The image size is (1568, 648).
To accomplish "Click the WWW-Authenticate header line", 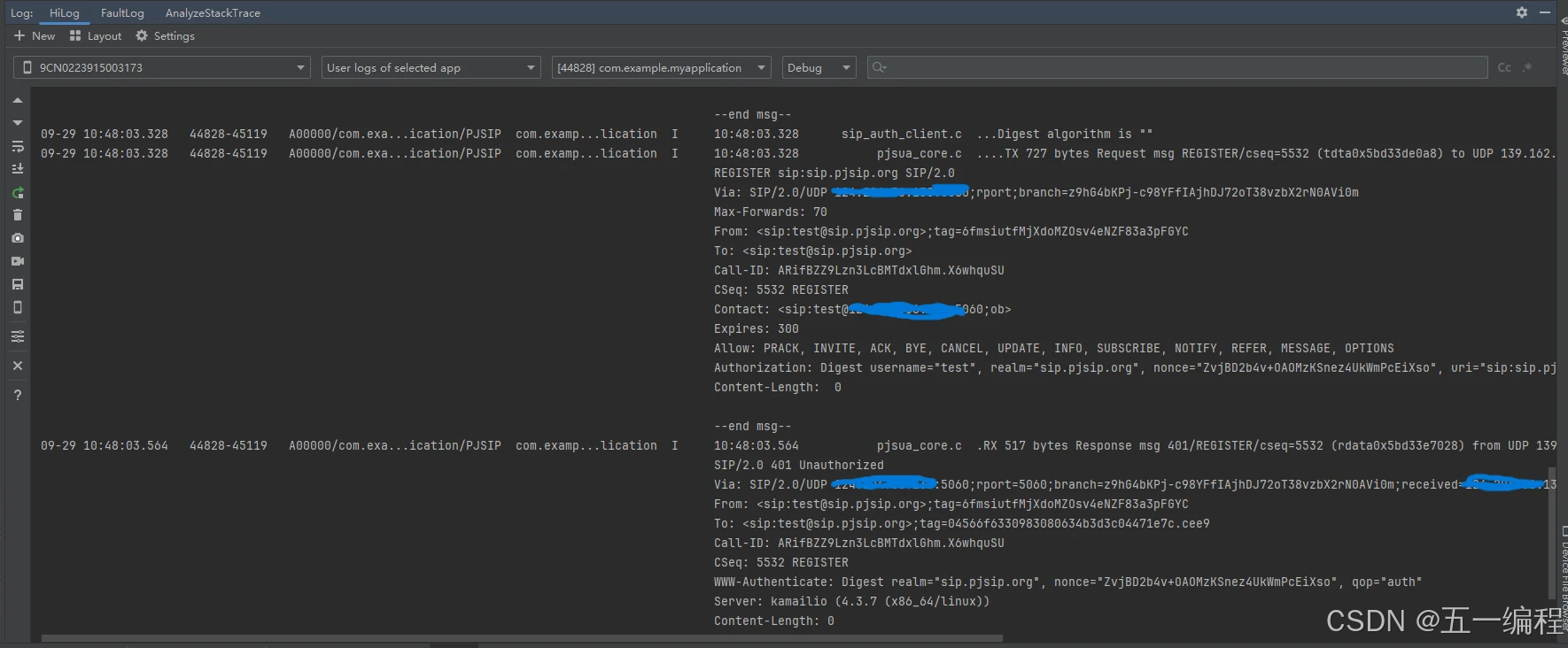I will coord(1067,582).
